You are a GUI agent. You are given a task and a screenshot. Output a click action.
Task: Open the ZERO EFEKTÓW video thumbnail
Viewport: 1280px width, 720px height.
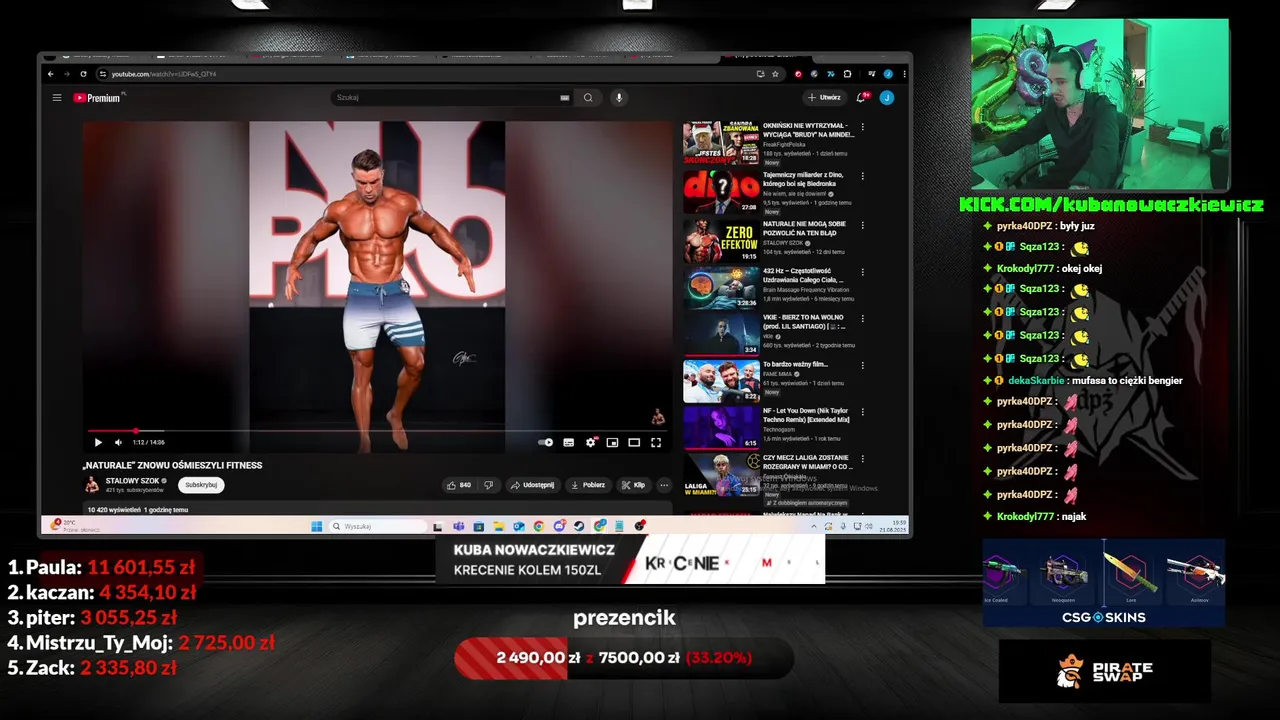coord(721,240)
